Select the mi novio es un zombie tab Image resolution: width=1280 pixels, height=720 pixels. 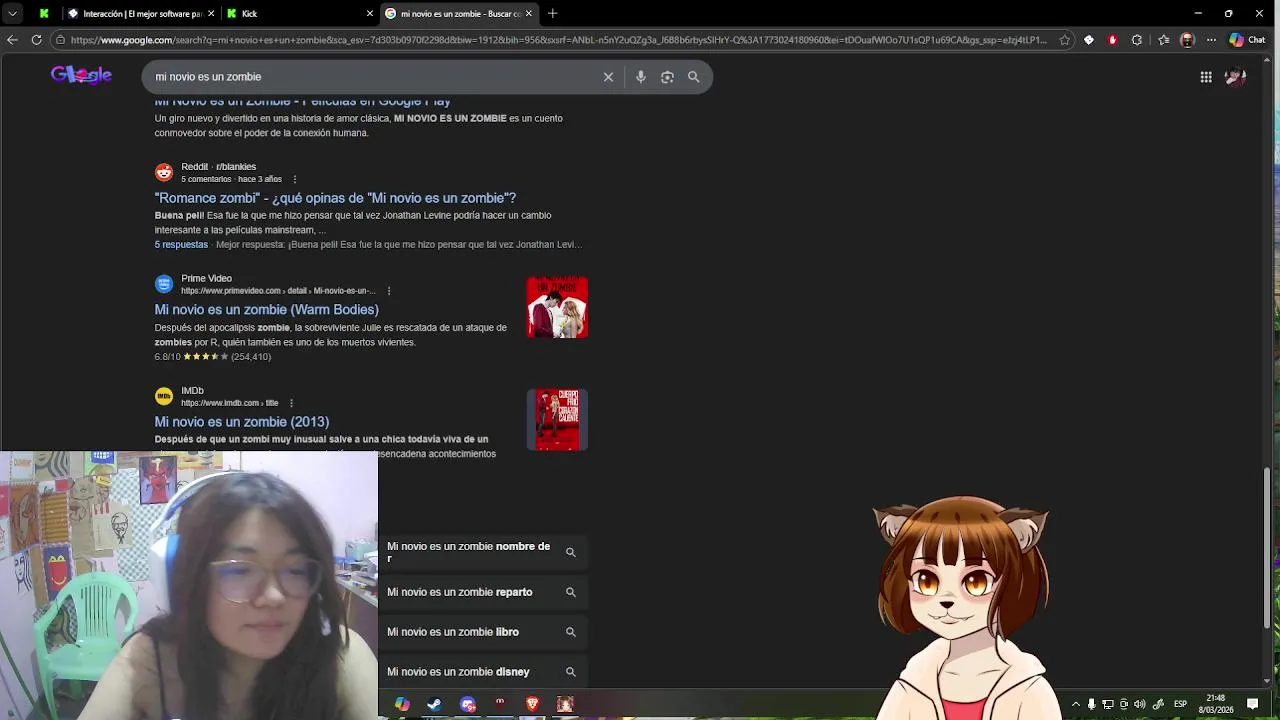tap(460, 14)
